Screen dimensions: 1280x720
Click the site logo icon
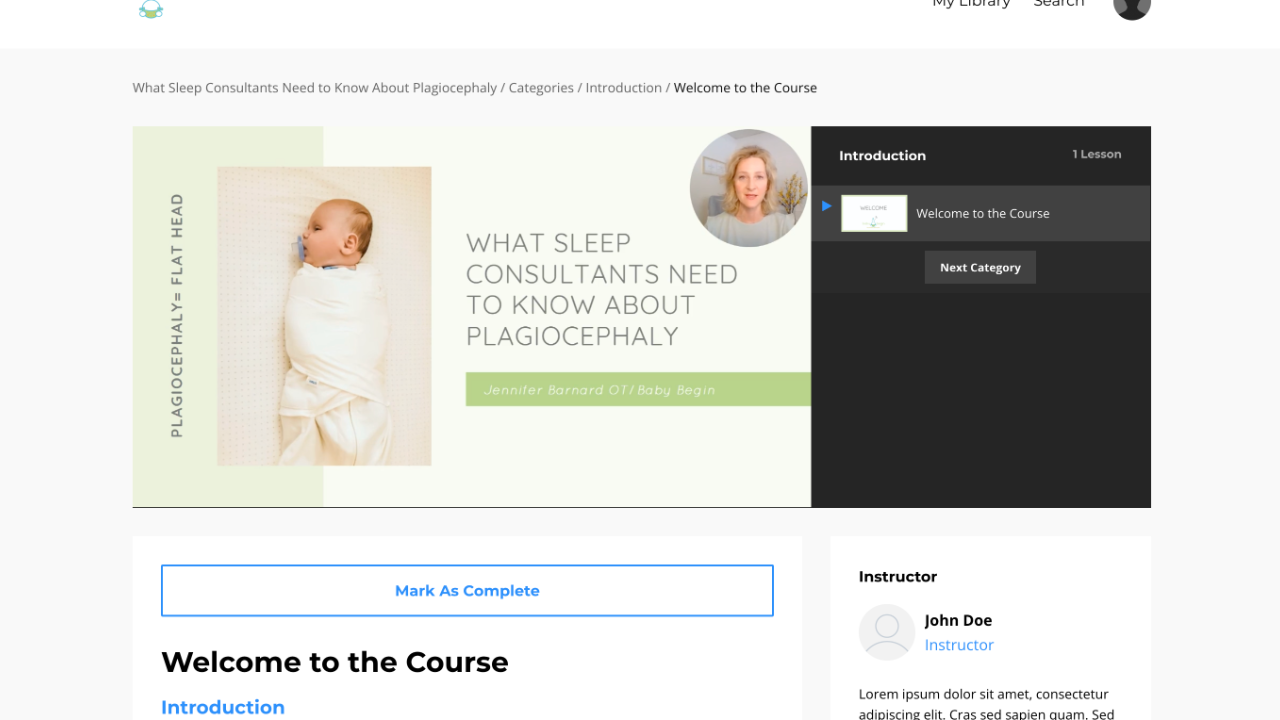click(x=151, y=9)
